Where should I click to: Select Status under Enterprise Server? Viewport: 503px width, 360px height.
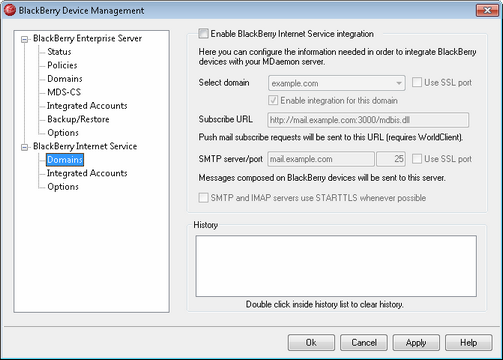tap(59, 52)
